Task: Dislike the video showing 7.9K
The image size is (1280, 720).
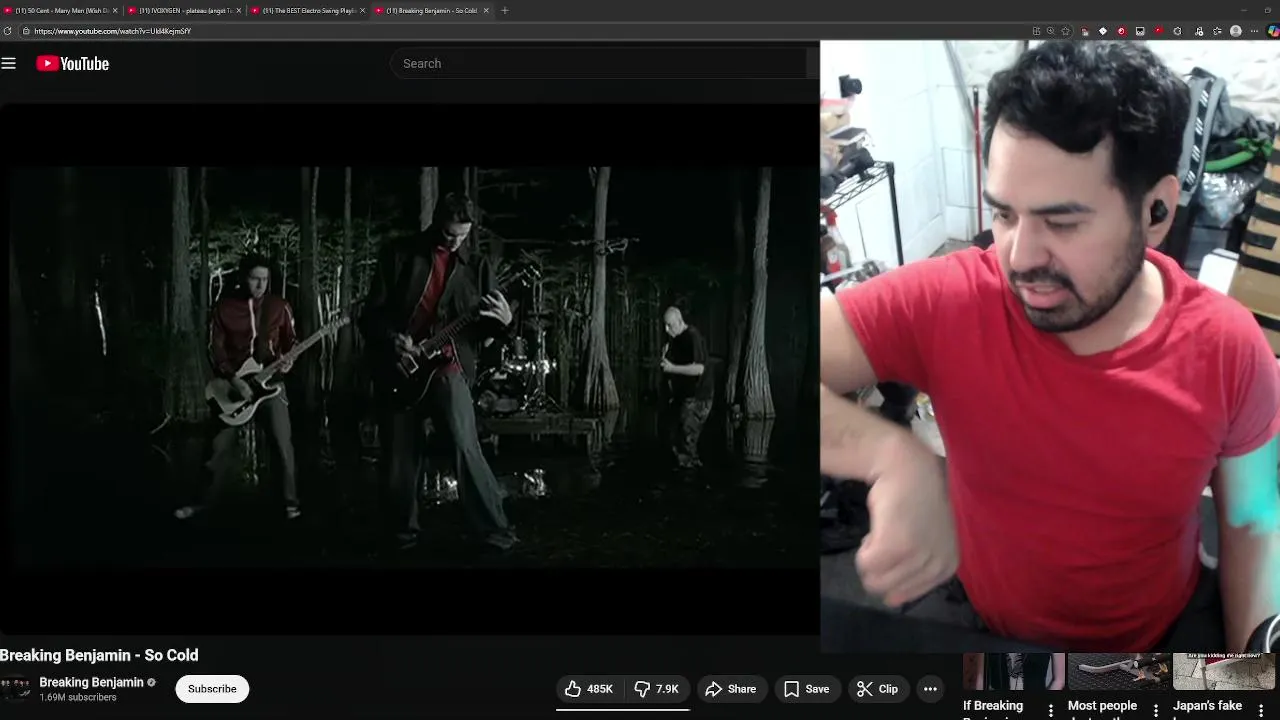Action: 656,689
